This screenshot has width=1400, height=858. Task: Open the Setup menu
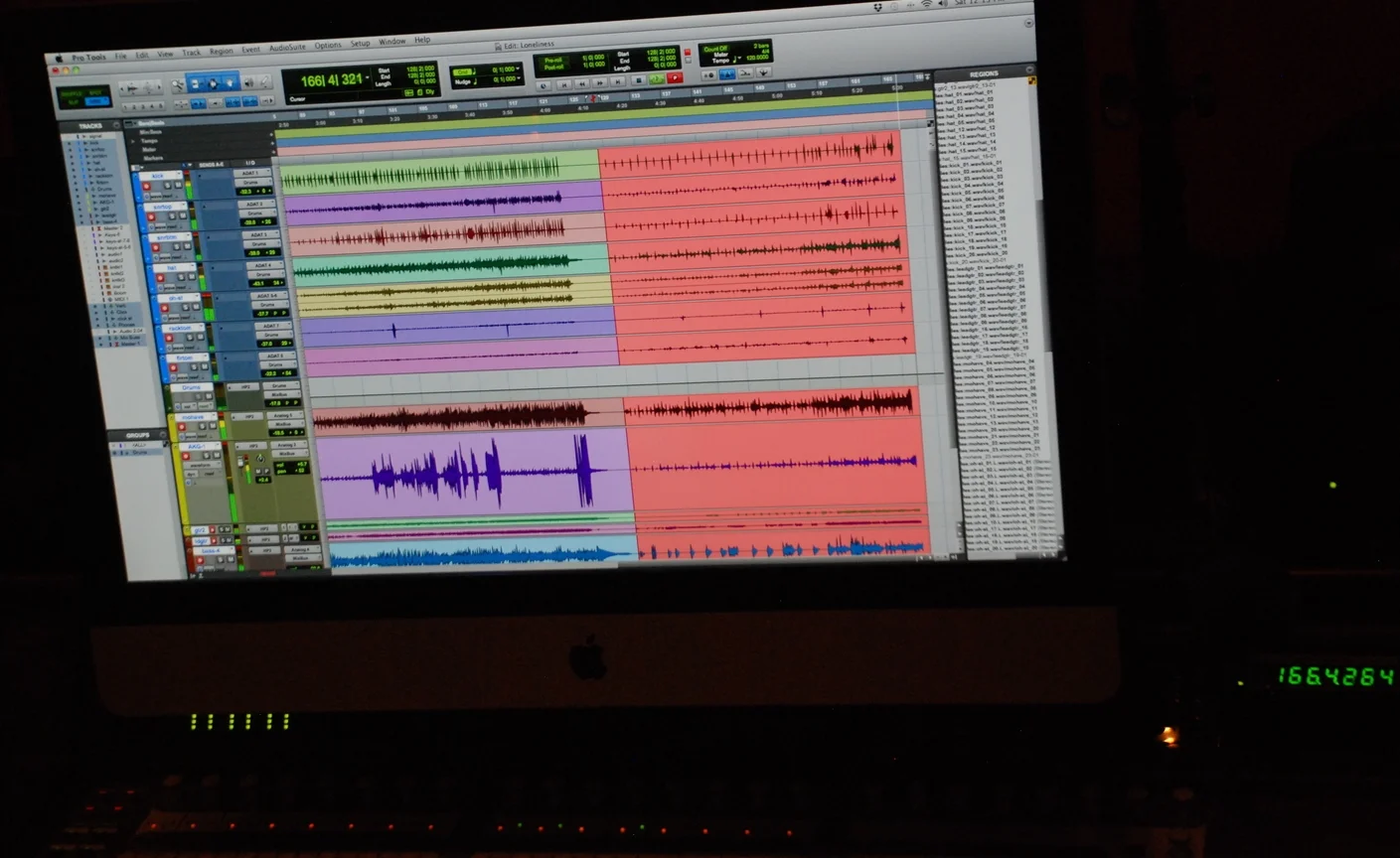click(360, 44)
